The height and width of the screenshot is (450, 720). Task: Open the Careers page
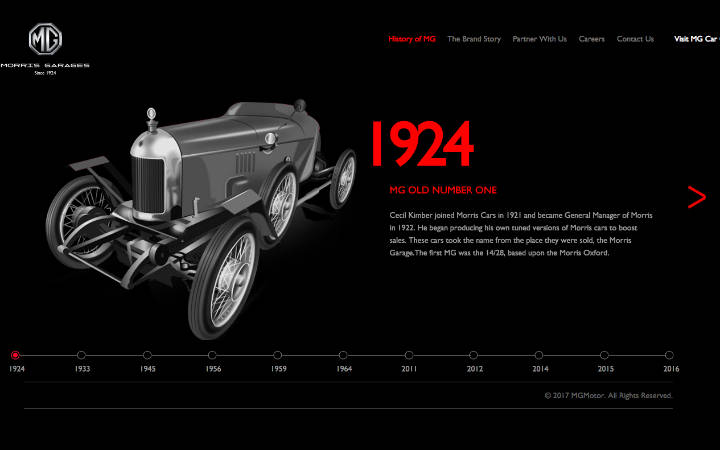(x=591, y=39)
